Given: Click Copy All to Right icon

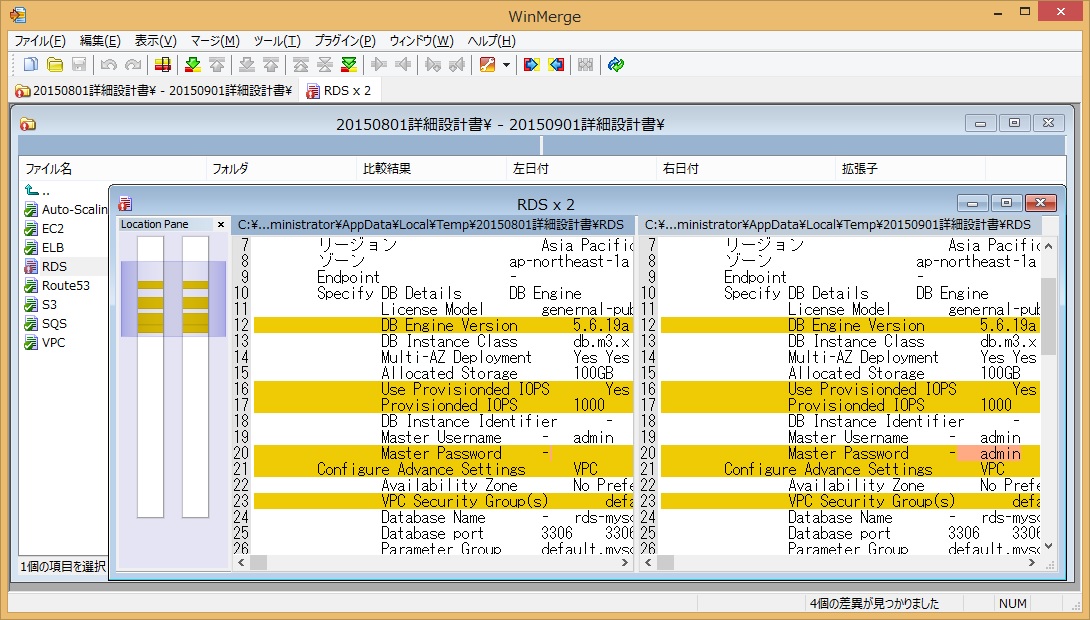Looking at the screenshot, I should [532, 65].
